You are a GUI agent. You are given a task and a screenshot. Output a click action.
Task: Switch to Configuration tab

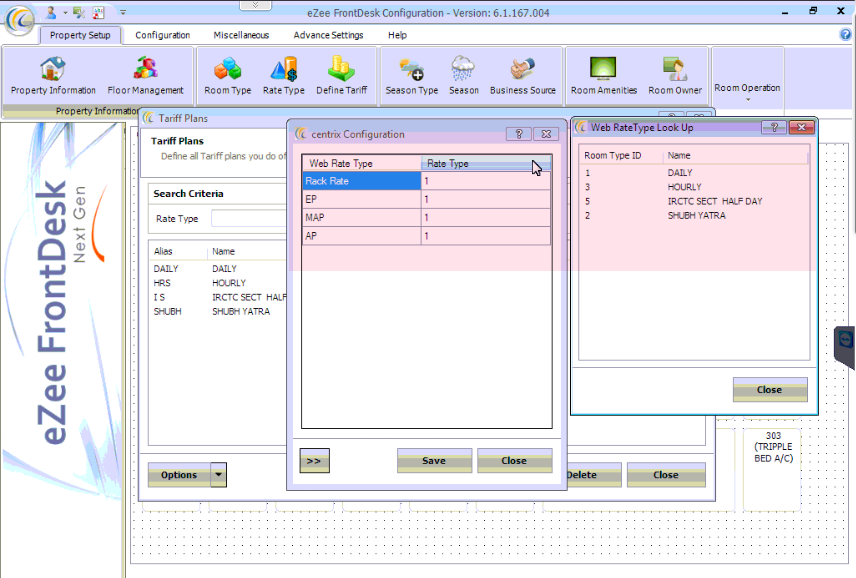(x=163, y=35)
